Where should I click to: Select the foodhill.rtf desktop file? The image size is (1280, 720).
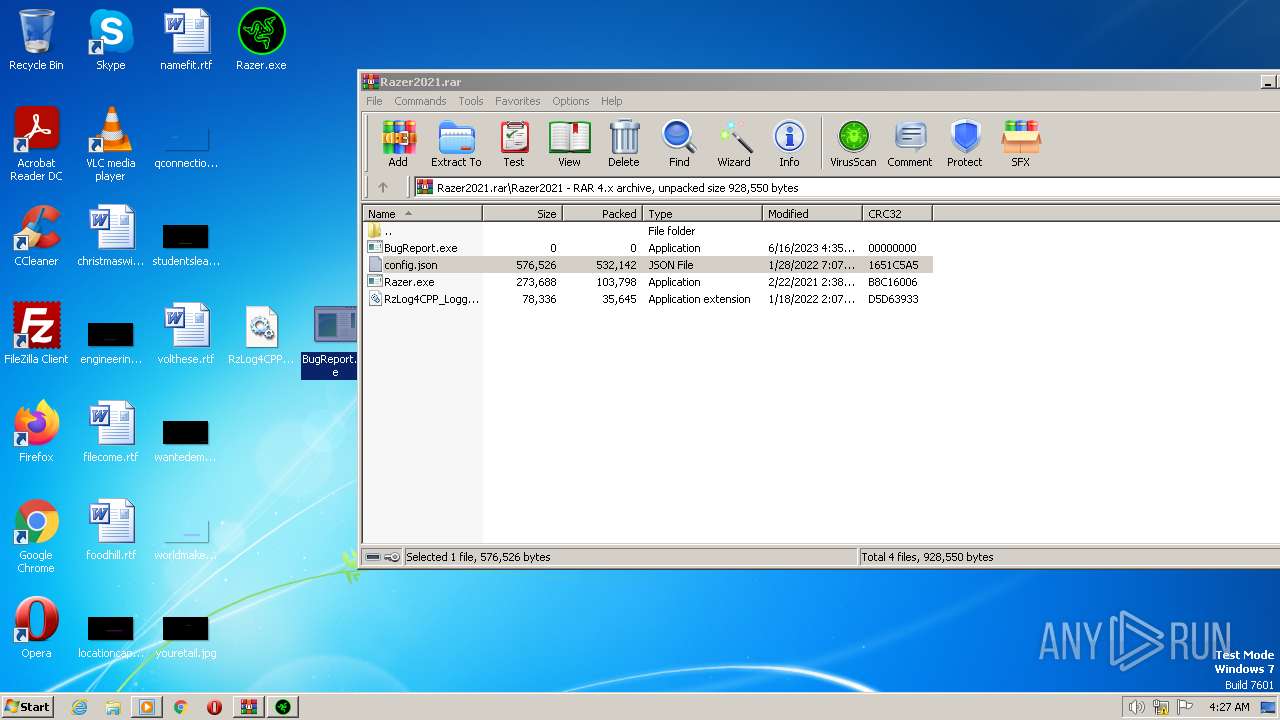[111, 530]
